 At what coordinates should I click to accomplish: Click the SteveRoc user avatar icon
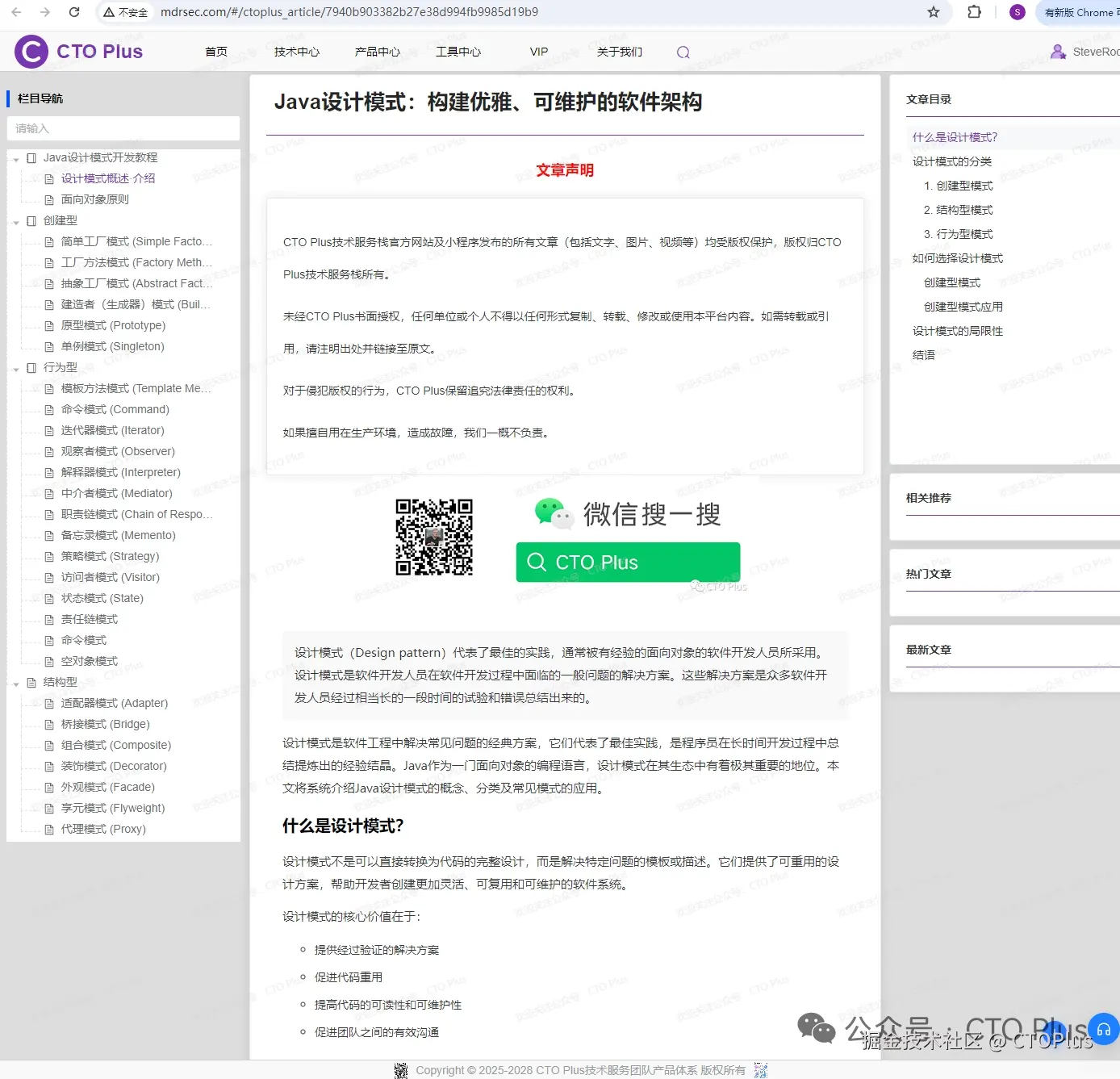(1058, 51)
